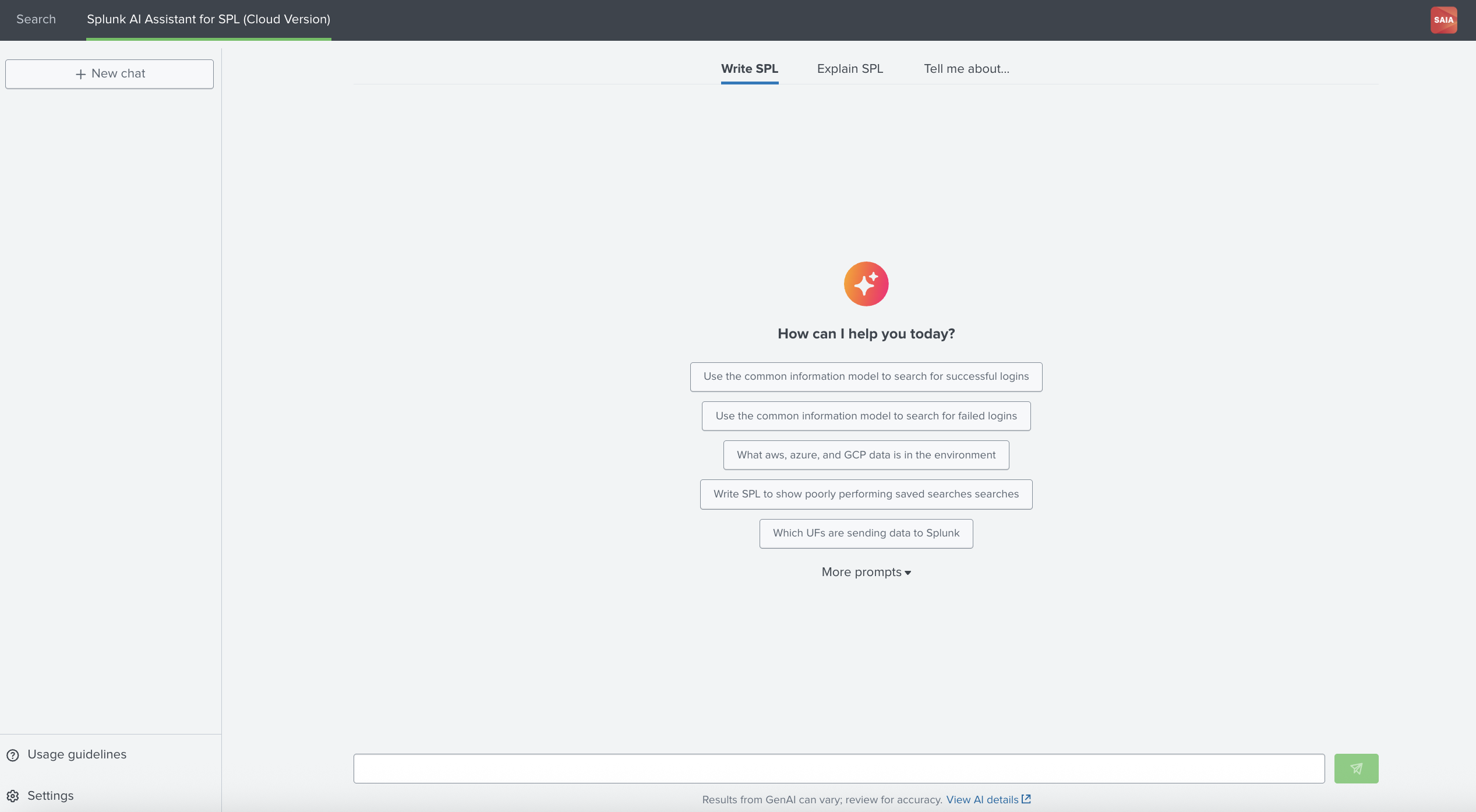This screenshot has height=812, width=1476.
Task: Select the aws, azure, and GCP data prompt
Action: click(866, 455)
